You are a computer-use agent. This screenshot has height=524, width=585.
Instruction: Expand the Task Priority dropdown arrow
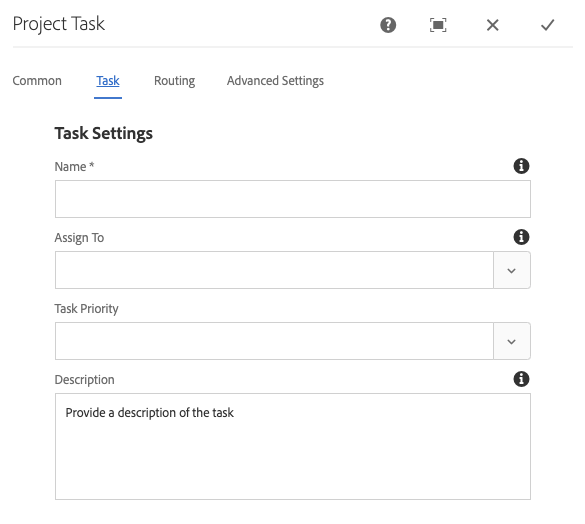(x=512, y=341)
